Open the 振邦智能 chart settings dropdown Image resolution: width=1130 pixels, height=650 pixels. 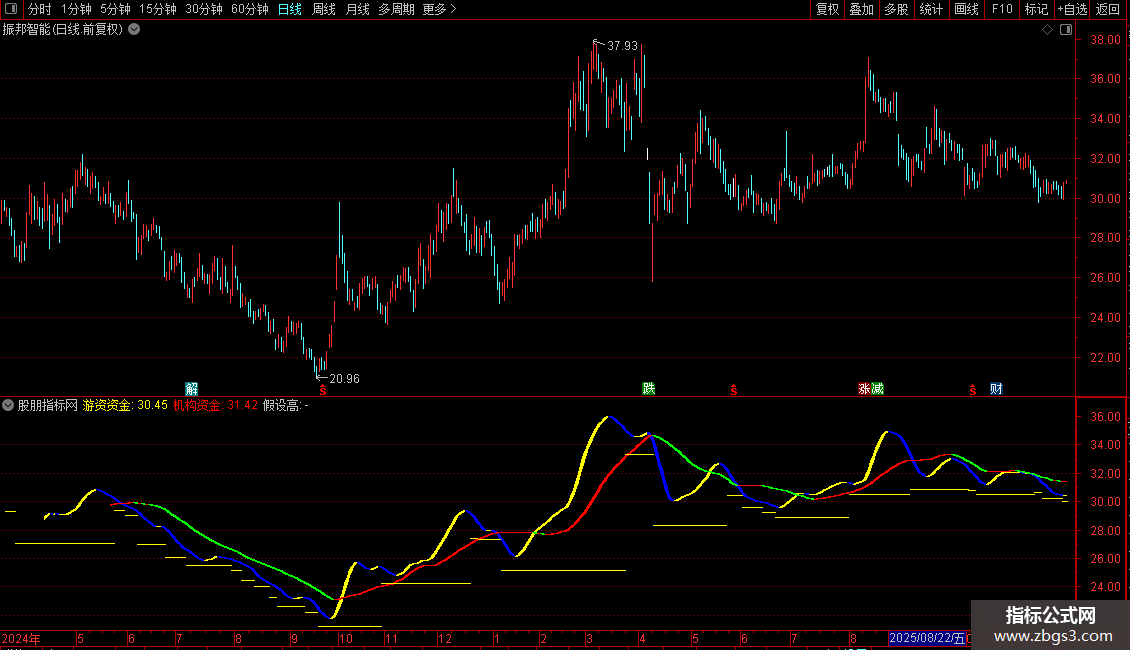tap(134, 30)
